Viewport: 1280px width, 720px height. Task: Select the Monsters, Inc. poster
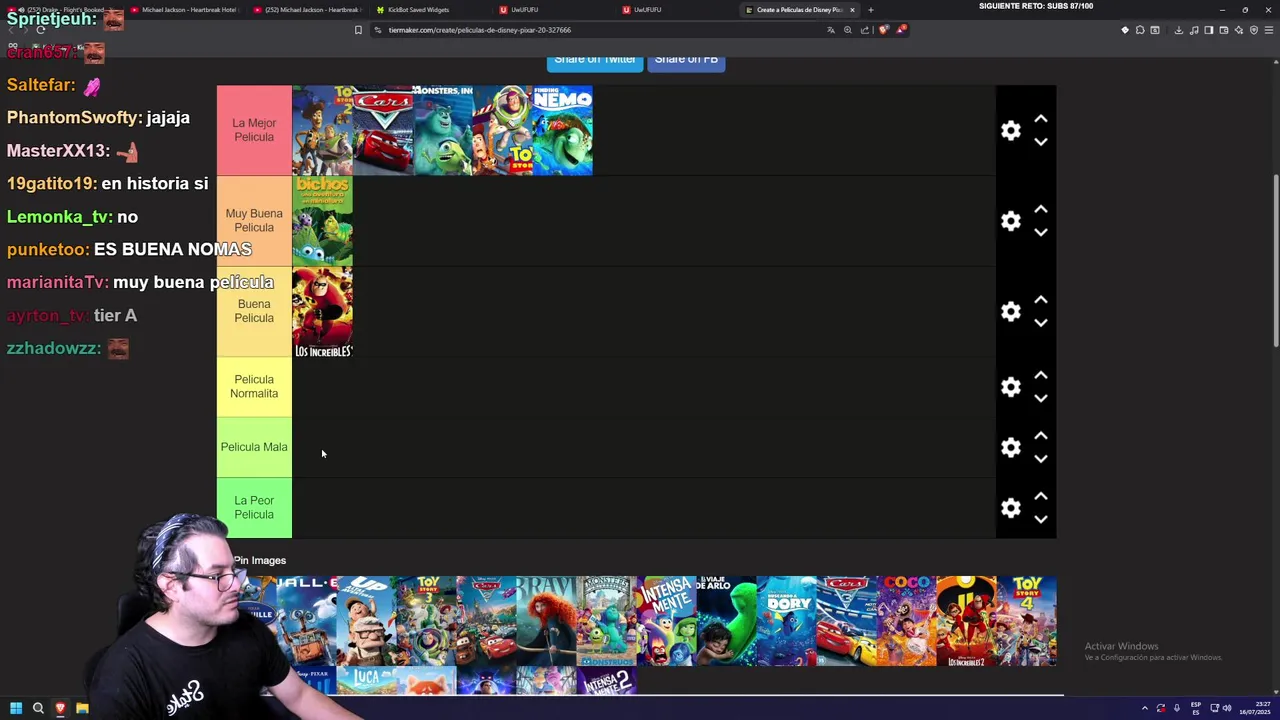click(x=442, y=131)
